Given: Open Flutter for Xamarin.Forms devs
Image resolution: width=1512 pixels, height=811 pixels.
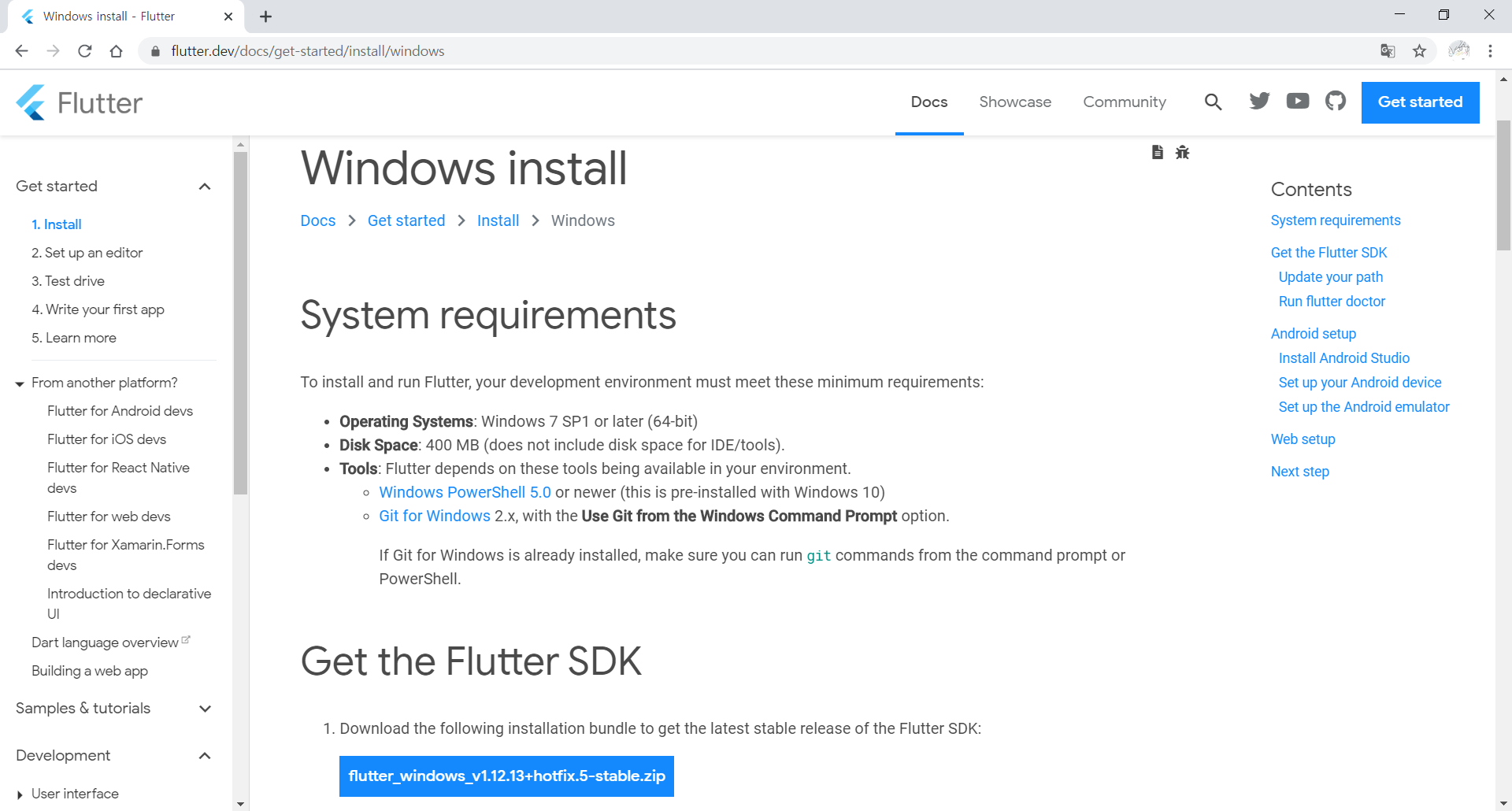Looking at the screenshot, I should [x=125, y=555].
